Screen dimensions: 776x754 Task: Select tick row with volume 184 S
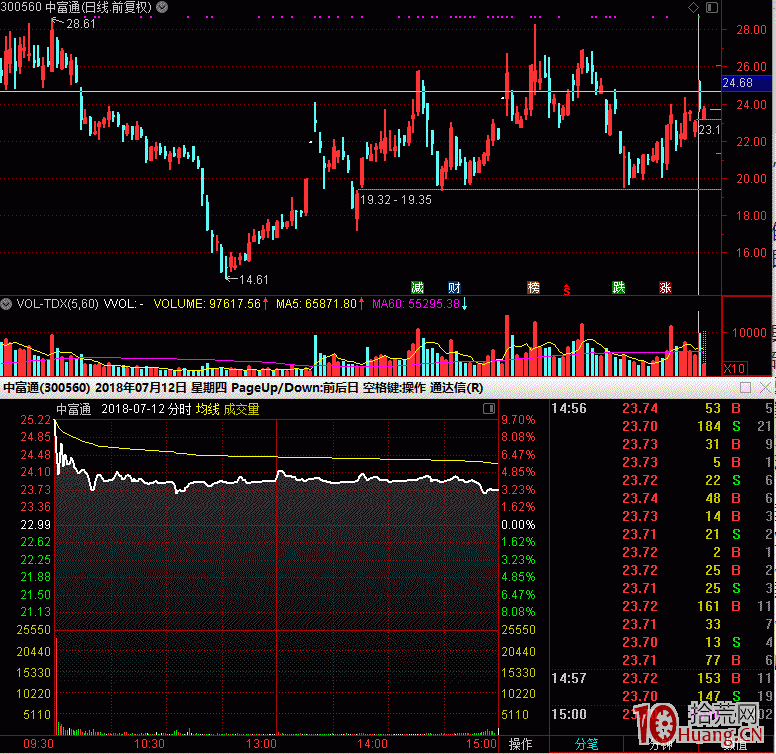point(663,426)
